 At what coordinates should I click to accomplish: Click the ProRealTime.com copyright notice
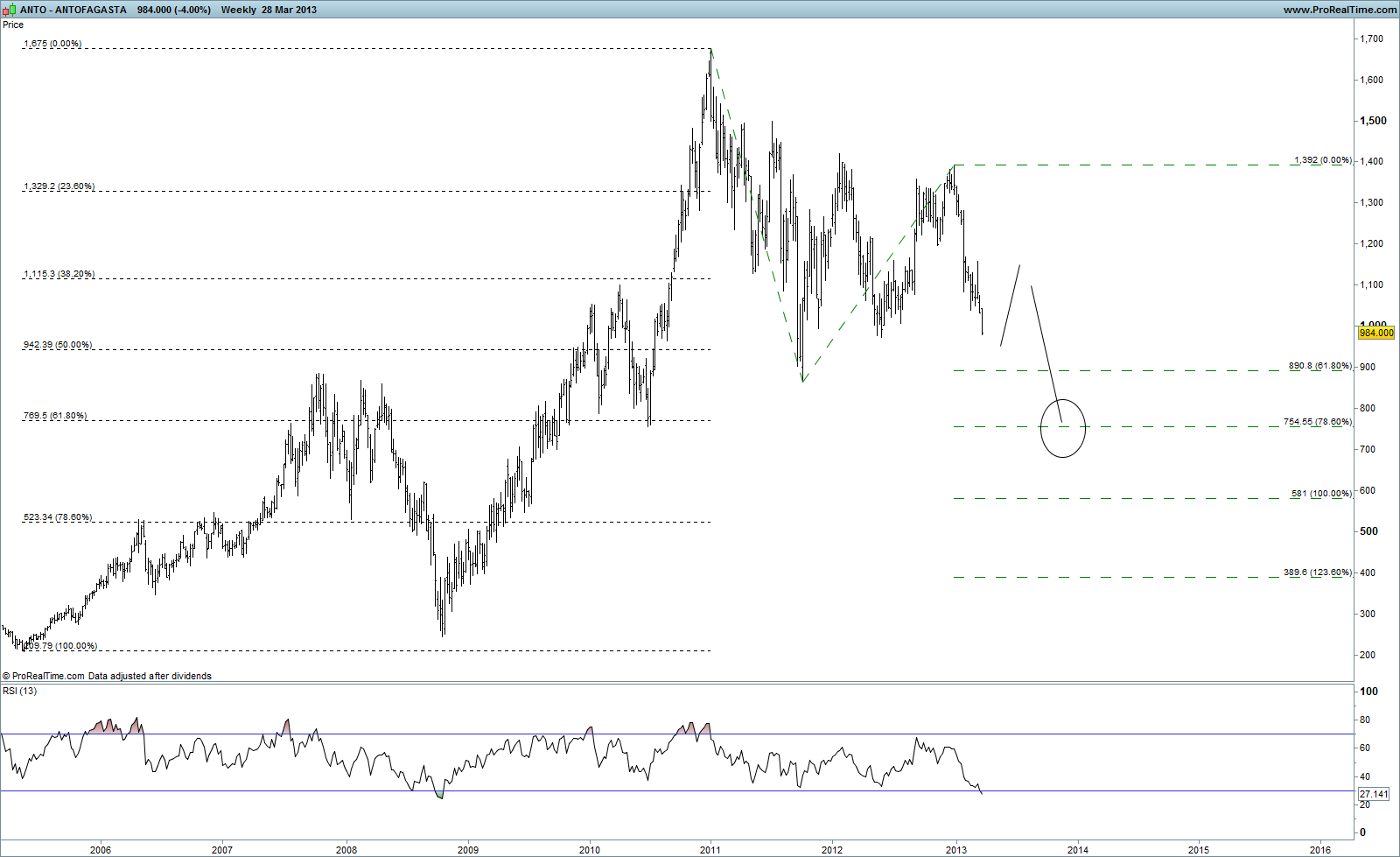(107, 676)
